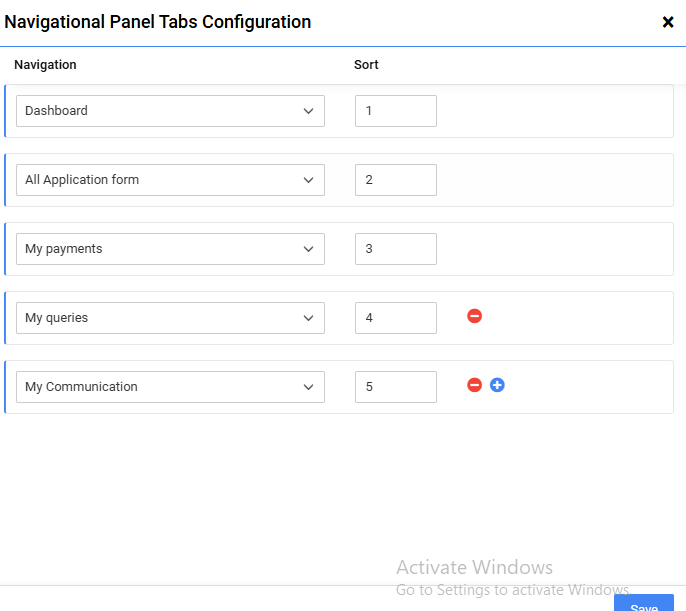This screenshot has width=686, height=611.
Task: Add a new row after My Communication
Action: 497,385
